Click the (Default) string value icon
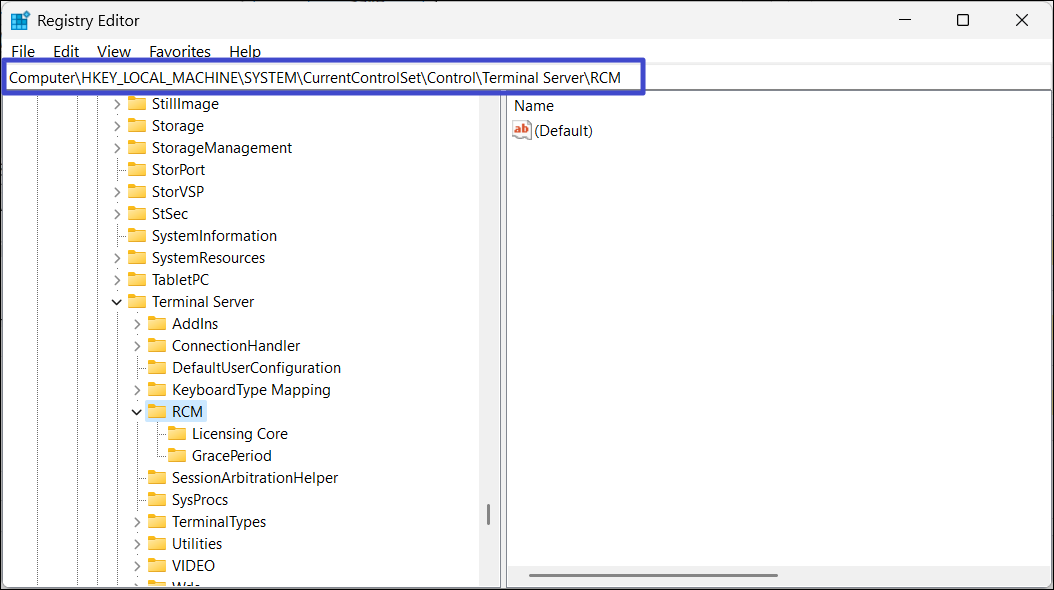Image resolution: width=1054 pixels, height=590 pixels. [522, 130]
